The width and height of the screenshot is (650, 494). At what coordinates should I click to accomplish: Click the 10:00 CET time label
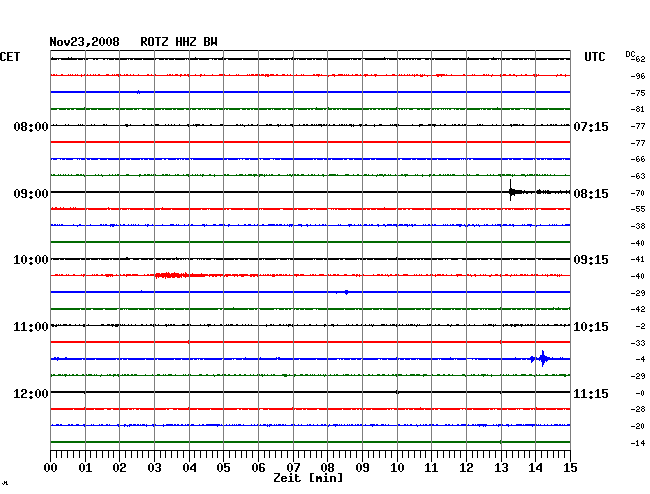pyautogui.click(x=31, y=260)
